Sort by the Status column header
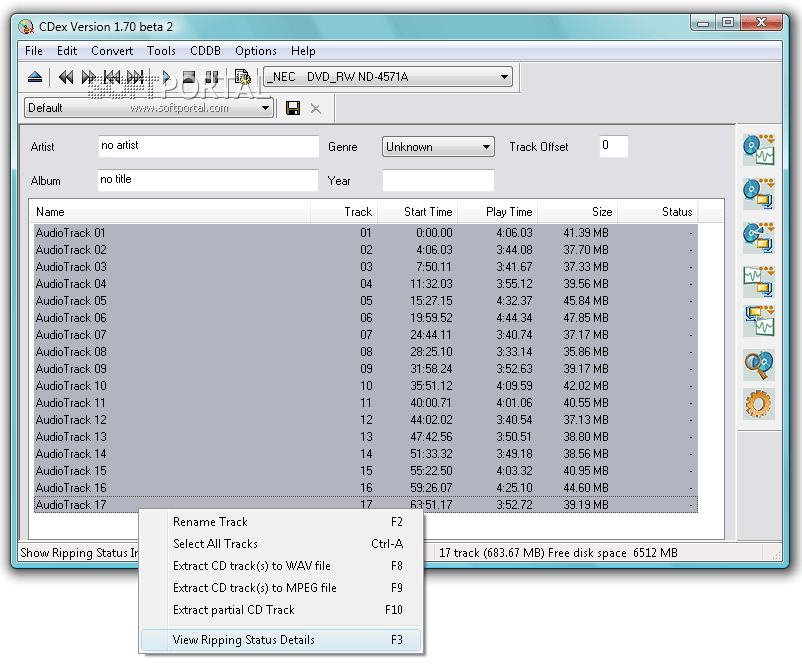This screenshot has width=802, height=668. pyautogui.click(x=658, y=212)
